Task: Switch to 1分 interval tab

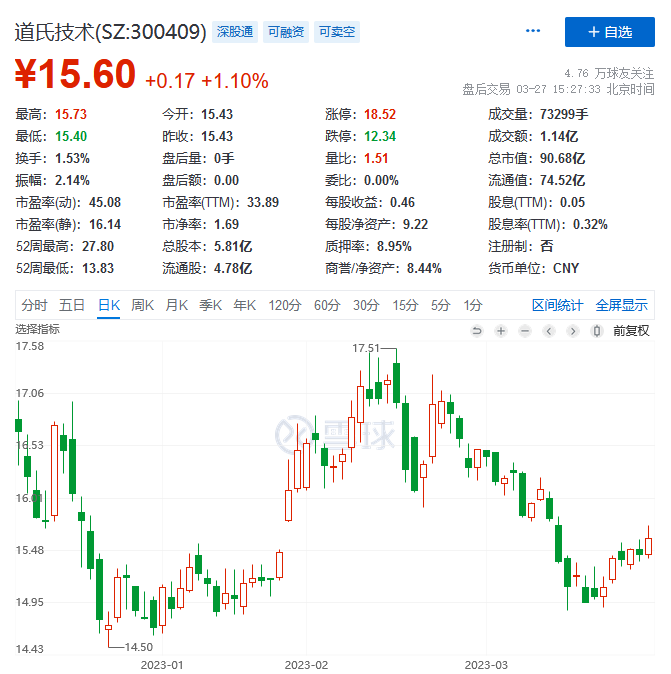Action: point(473,305)
